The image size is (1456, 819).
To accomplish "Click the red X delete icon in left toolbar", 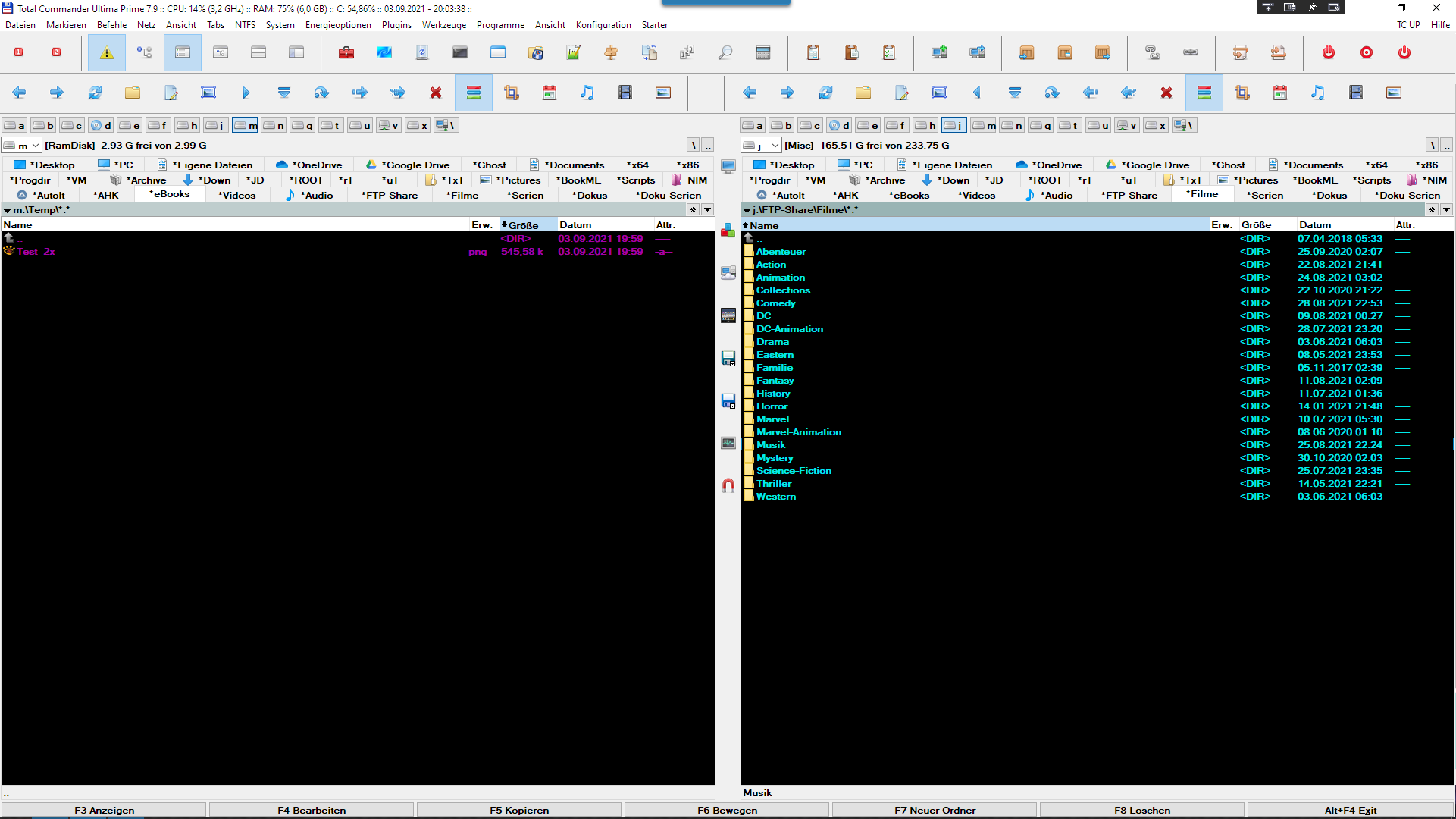I will [x=436, y=93].
